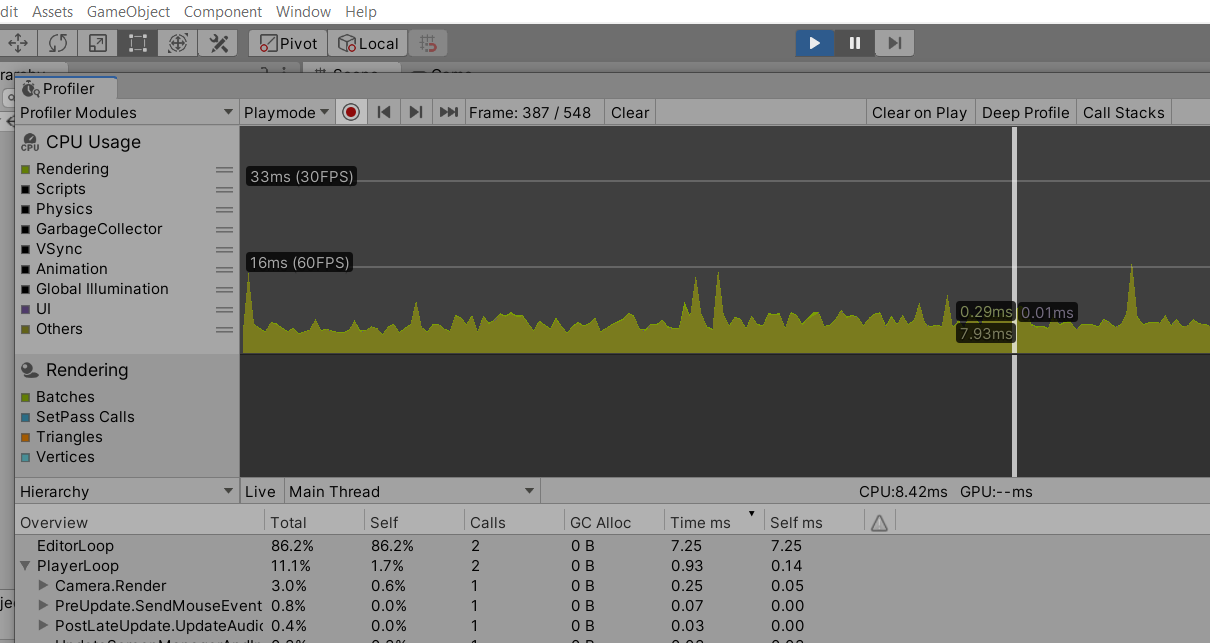Image resolution: width=1210 pixels, height=643 pixels.
Task: Select the Rotate tool icon
Action: click(57, 43)
